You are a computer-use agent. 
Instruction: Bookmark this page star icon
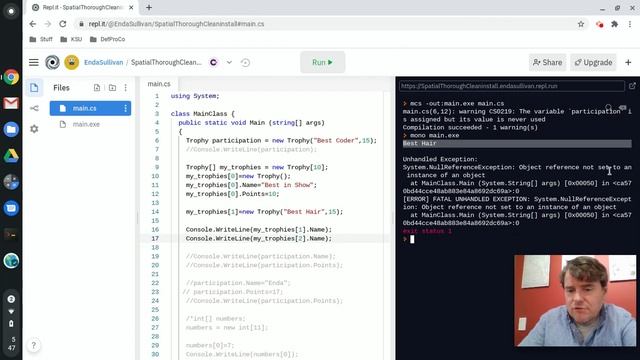(x=581, y=24)
